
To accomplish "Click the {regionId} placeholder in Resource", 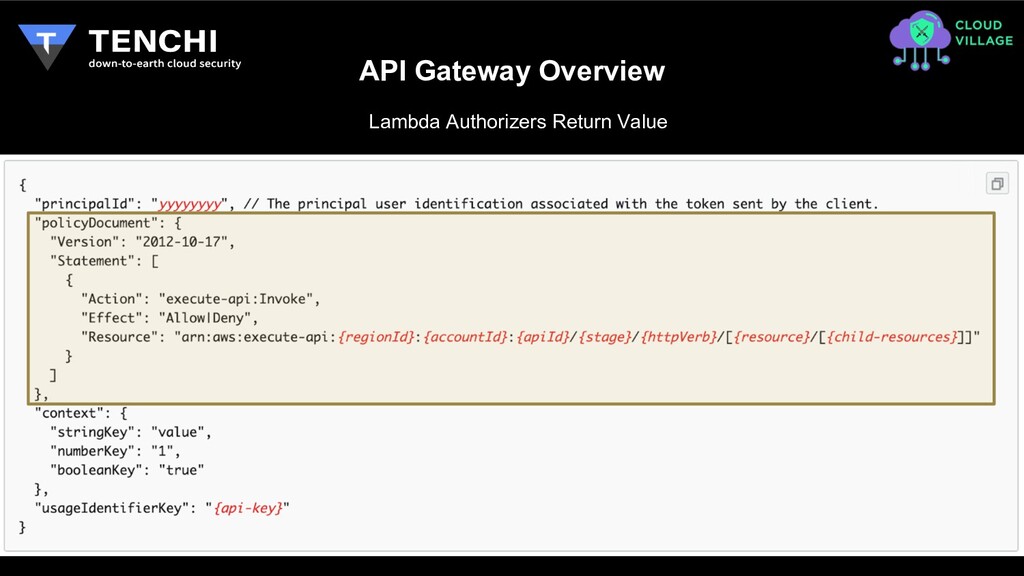I will [x=376, y=337].
